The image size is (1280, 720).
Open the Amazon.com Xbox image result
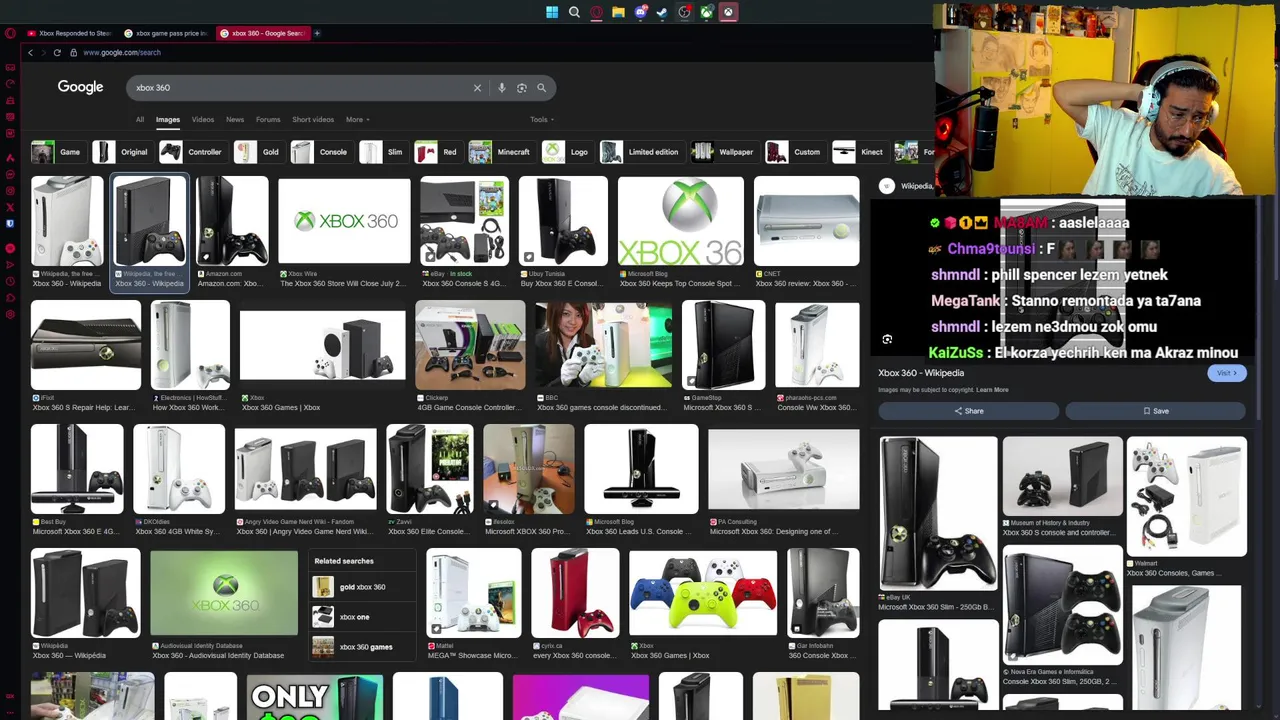[232, 221]
